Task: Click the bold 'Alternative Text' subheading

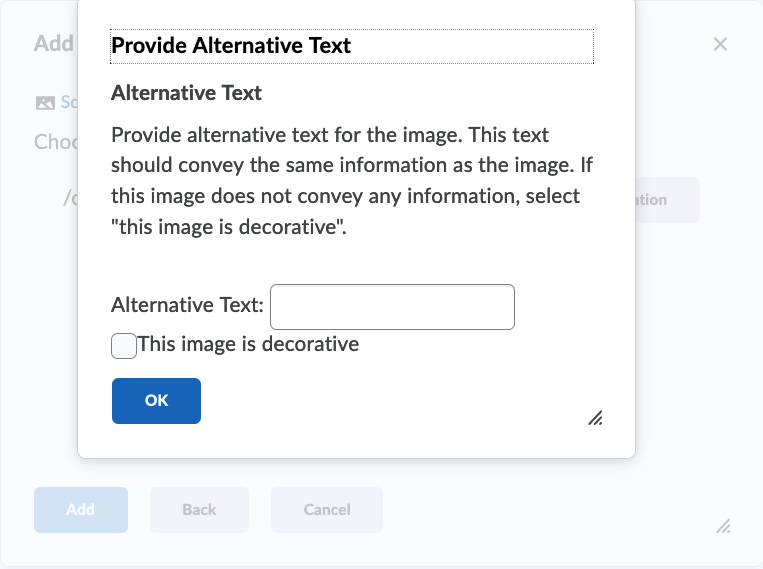Action: coord(186,93)
